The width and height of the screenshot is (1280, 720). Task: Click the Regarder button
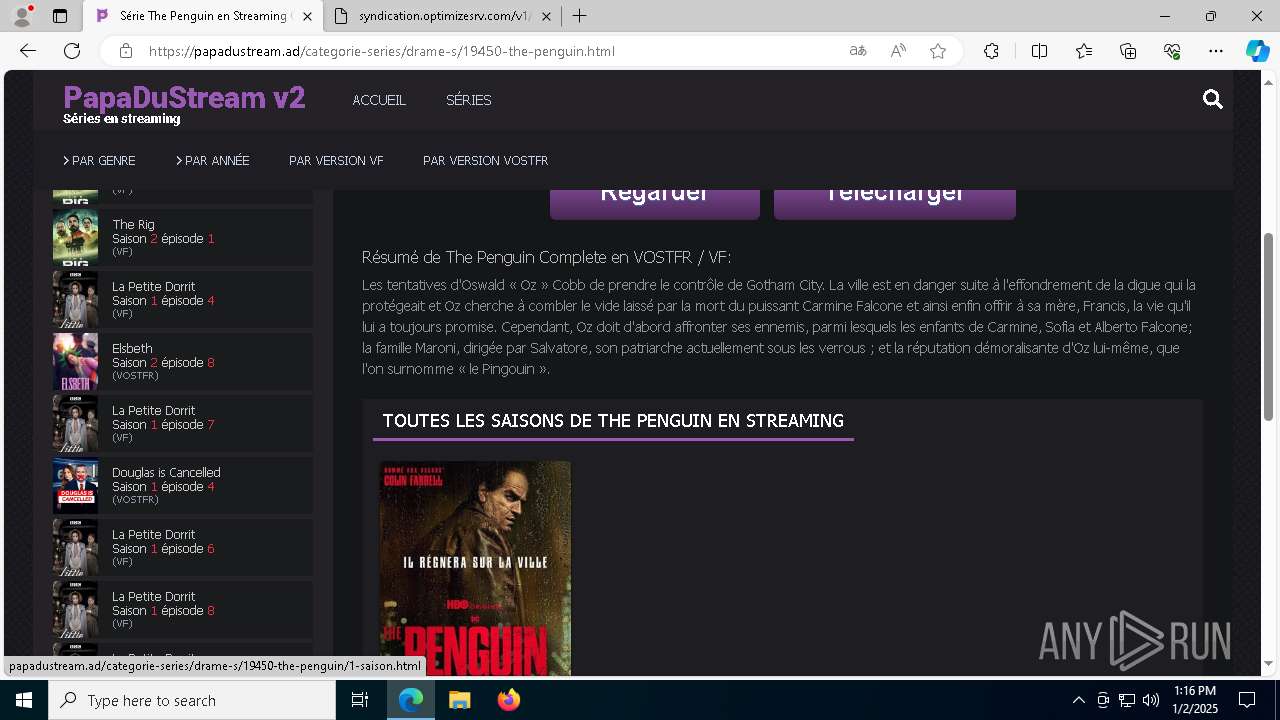point(655,203)
